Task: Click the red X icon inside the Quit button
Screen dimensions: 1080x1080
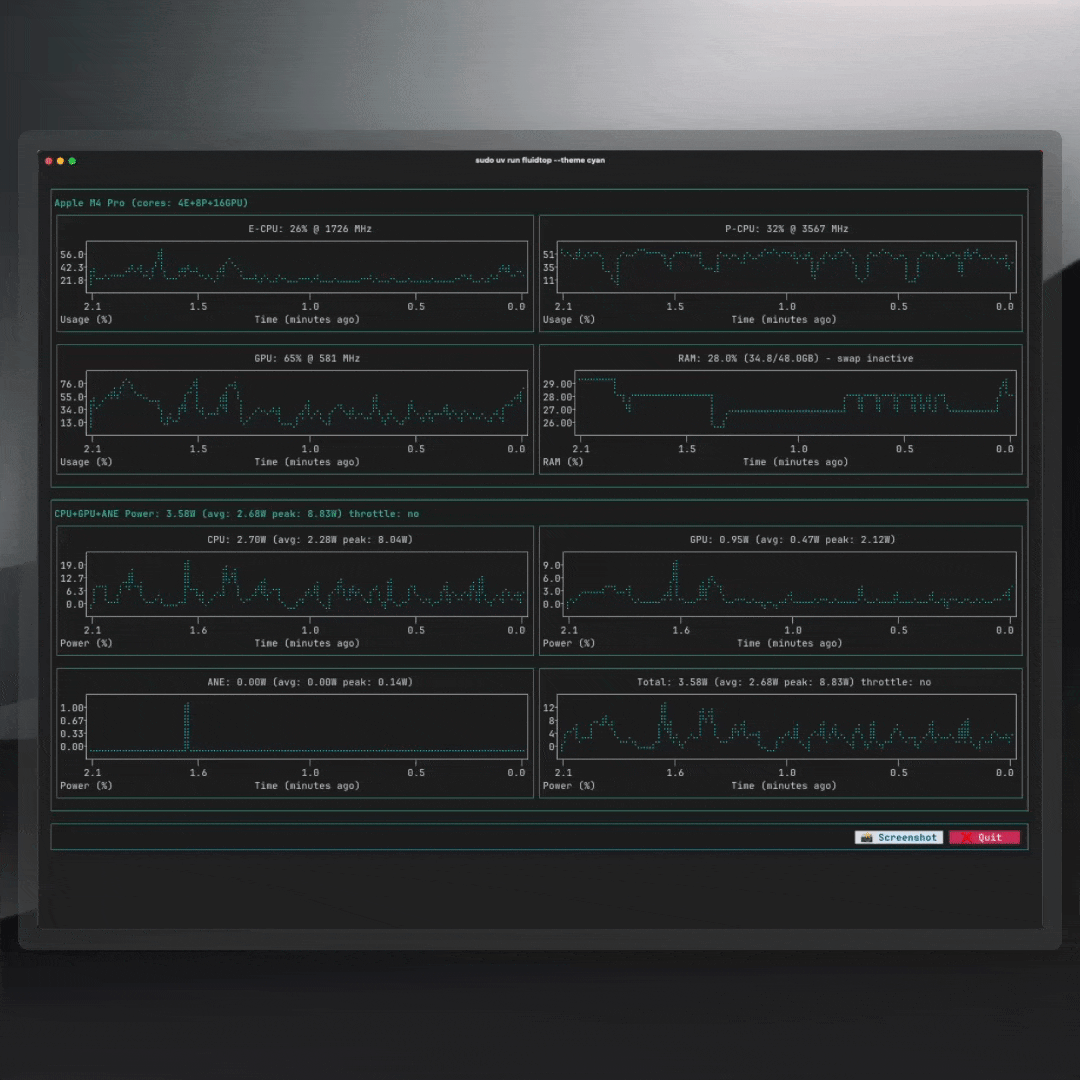Action: coord(966,837)
